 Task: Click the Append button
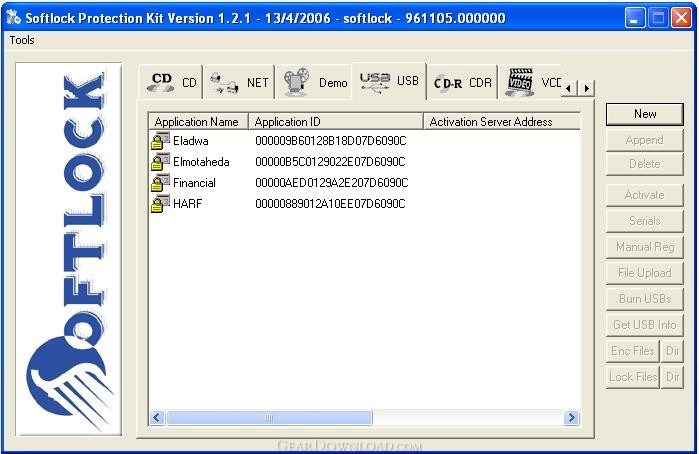point(645,140)
